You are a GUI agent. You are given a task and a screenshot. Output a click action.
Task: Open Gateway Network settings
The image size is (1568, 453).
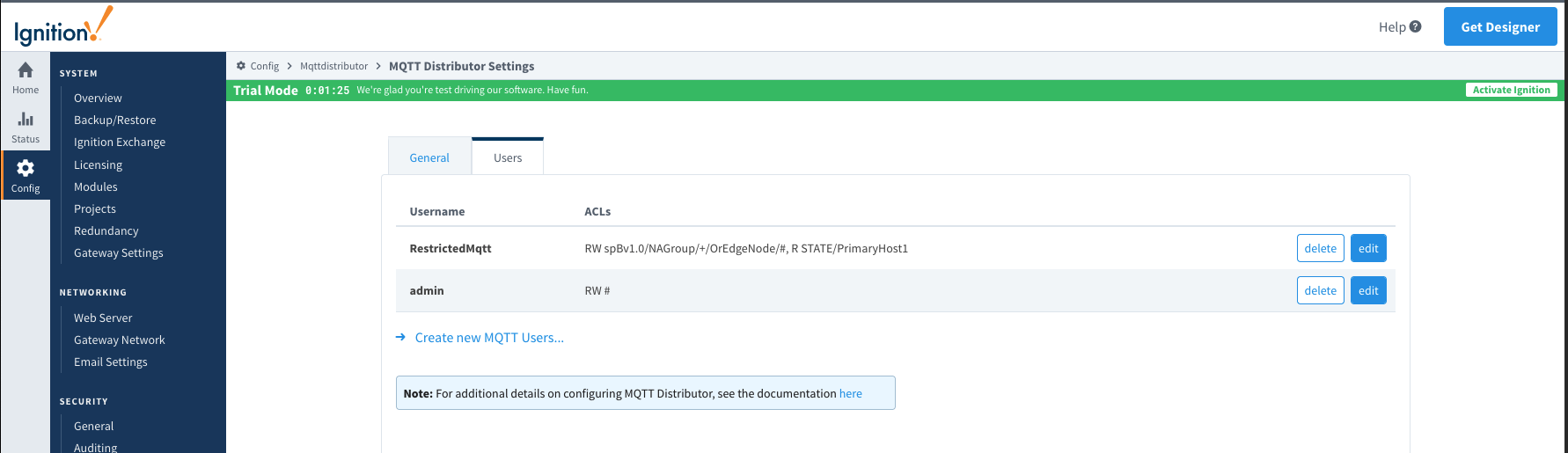[120, 340]
